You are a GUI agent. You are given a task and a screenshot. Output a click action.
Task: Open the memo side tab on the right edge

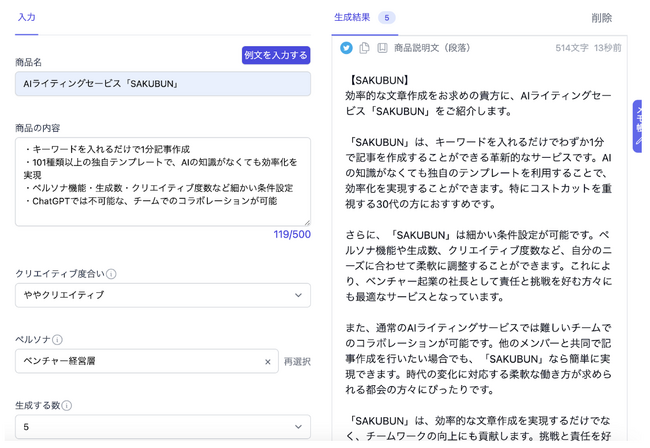pyautogui.click(x=638, y=126)
